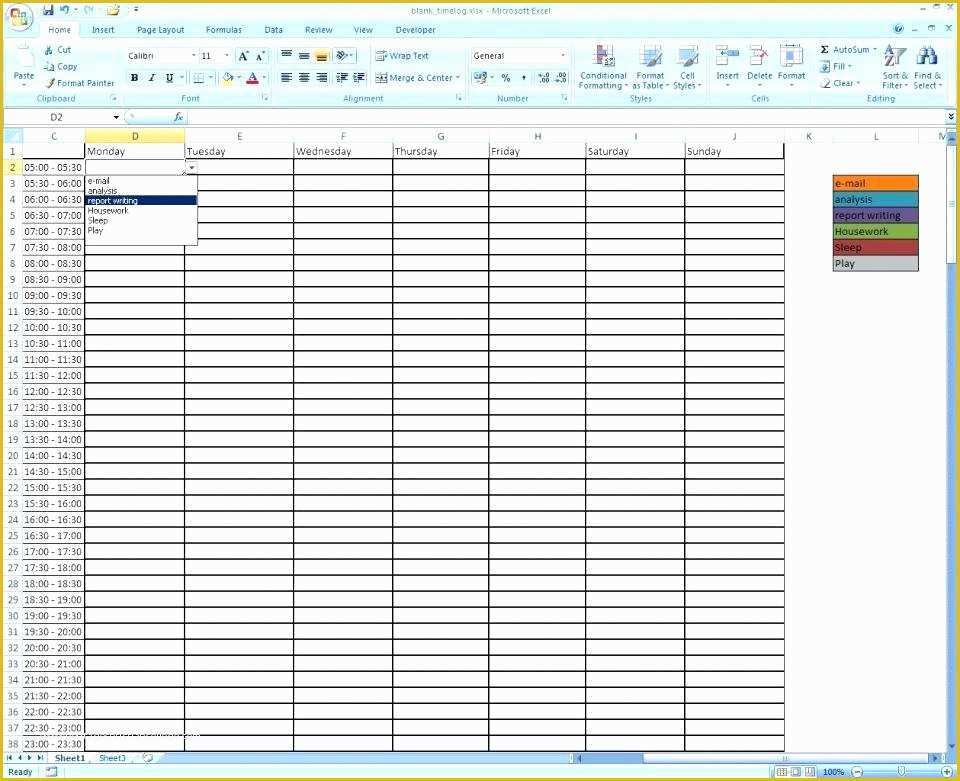
Task: Click the Office button
Action: pos(19,17)
